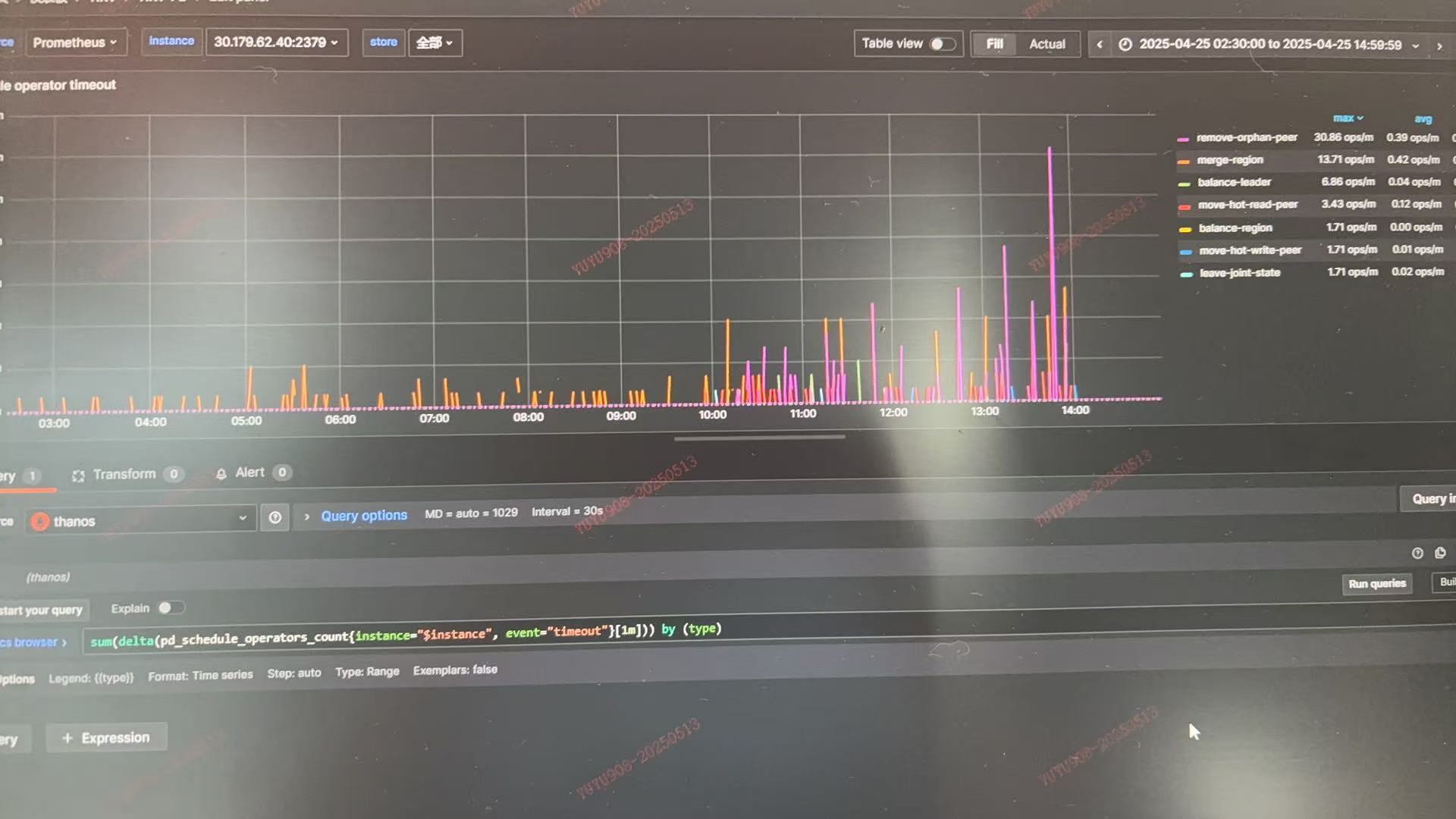
Task: Click the data source help icon beside thanos
Action: (275, 518)
